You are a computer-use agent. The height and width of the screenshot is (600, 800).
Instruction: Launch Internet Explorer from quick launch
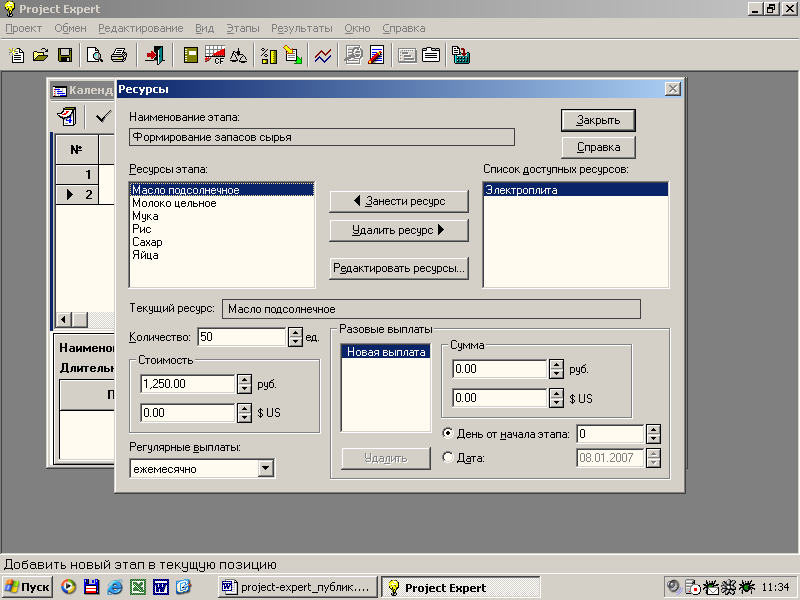pyautogui.click(x=114, y=587)
